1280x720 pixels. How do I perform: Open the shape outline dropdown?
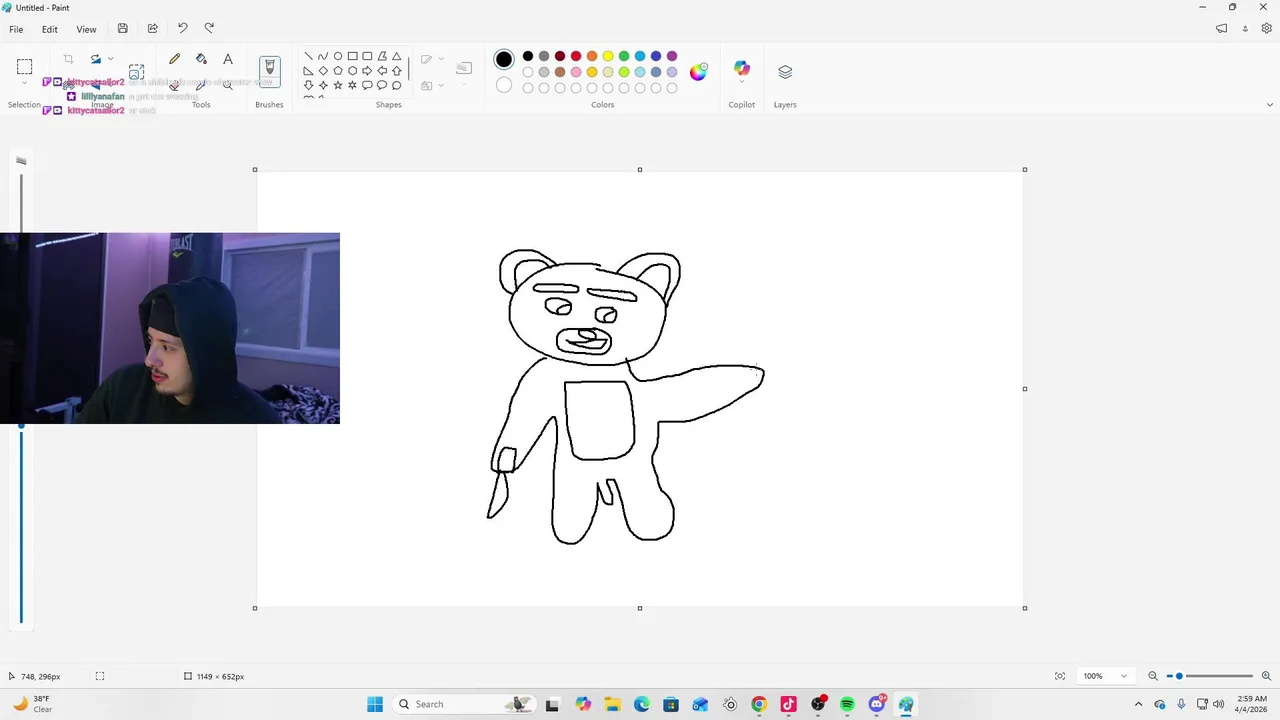[441, 59]
